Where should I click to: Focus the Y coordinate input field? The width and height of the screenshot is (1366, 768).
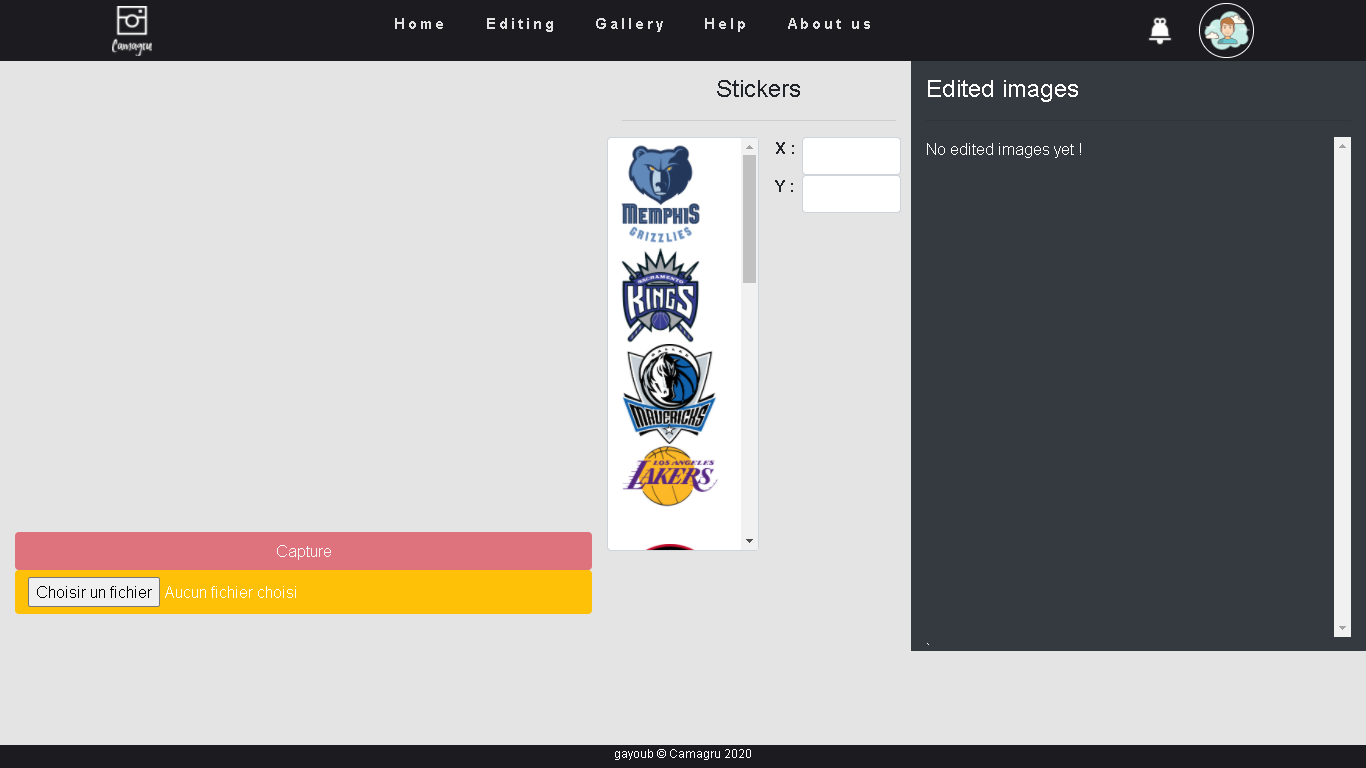coord(851,194)
